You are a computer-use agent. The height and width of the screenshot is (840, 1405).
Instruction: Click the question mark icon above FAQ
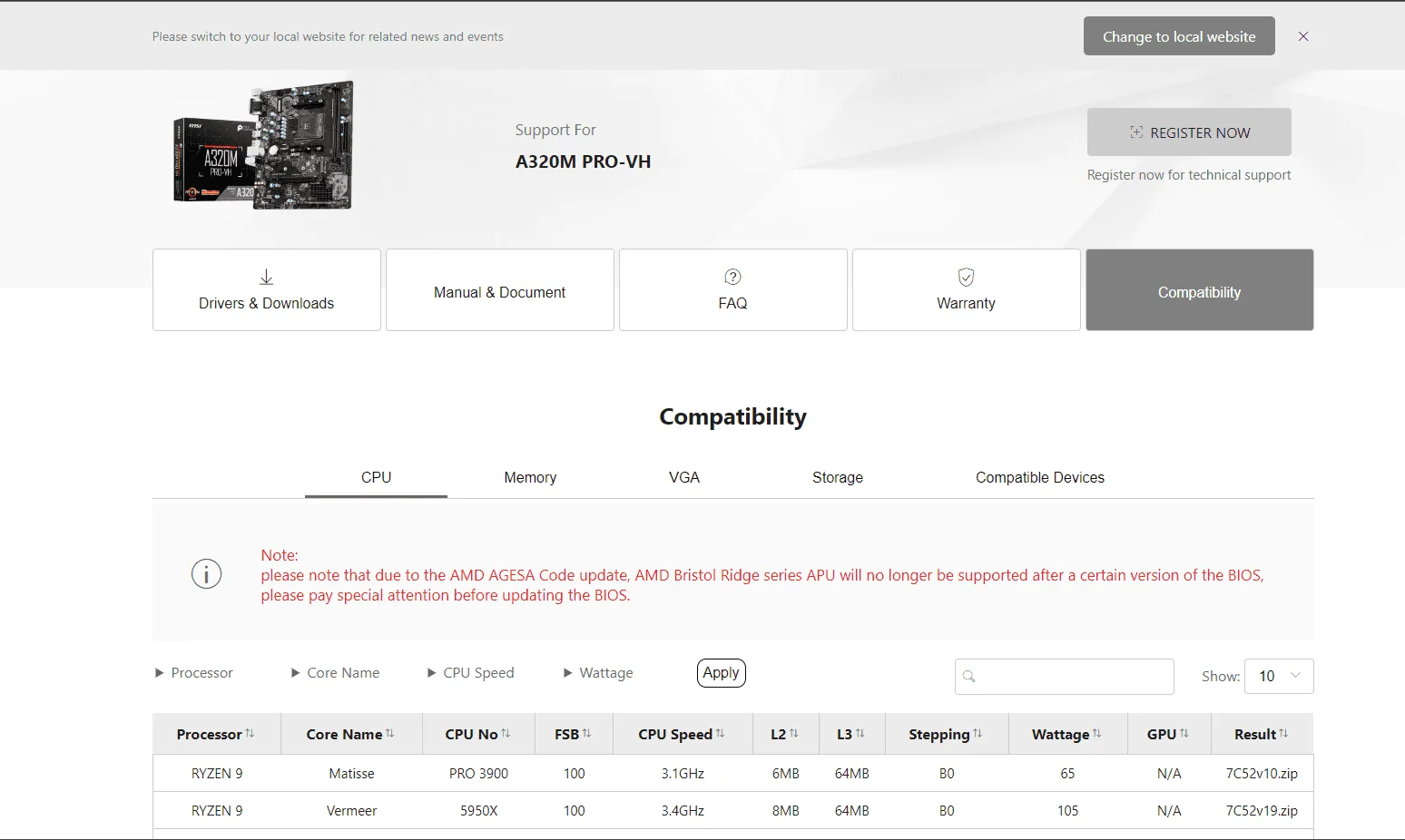click(733, 277)
